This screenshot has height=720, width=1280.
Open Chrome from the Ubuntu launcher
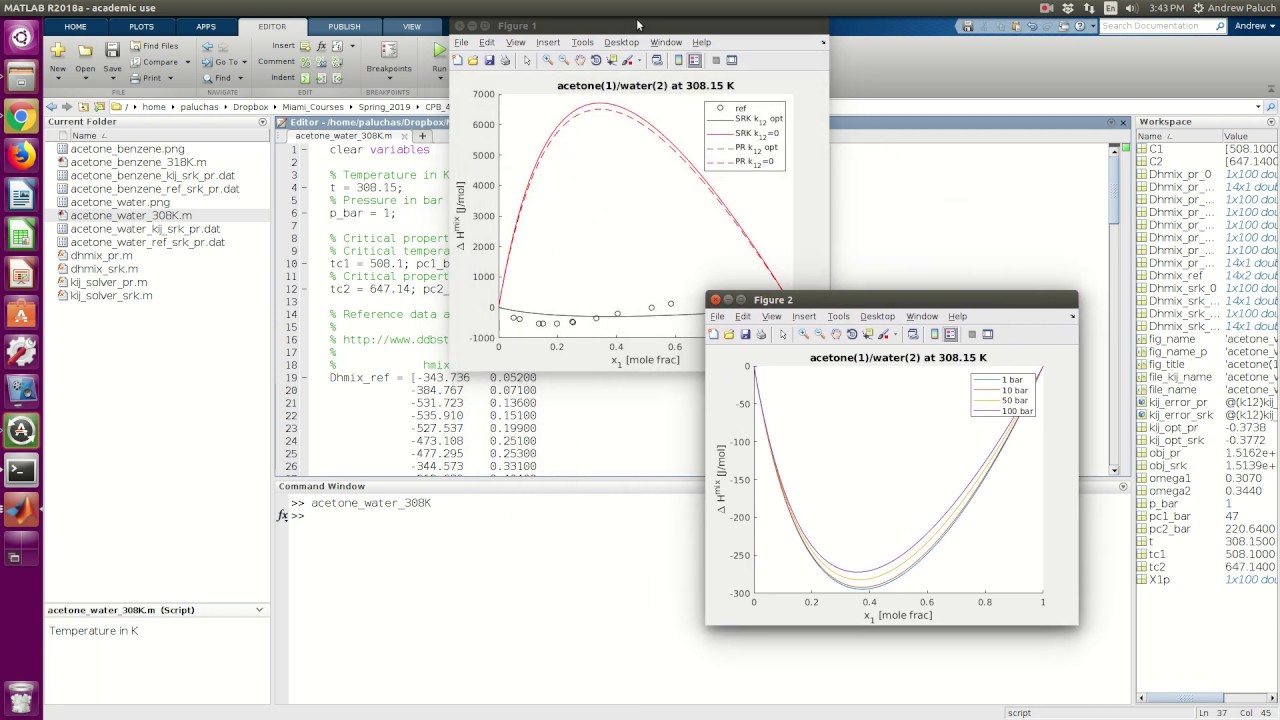21,116
